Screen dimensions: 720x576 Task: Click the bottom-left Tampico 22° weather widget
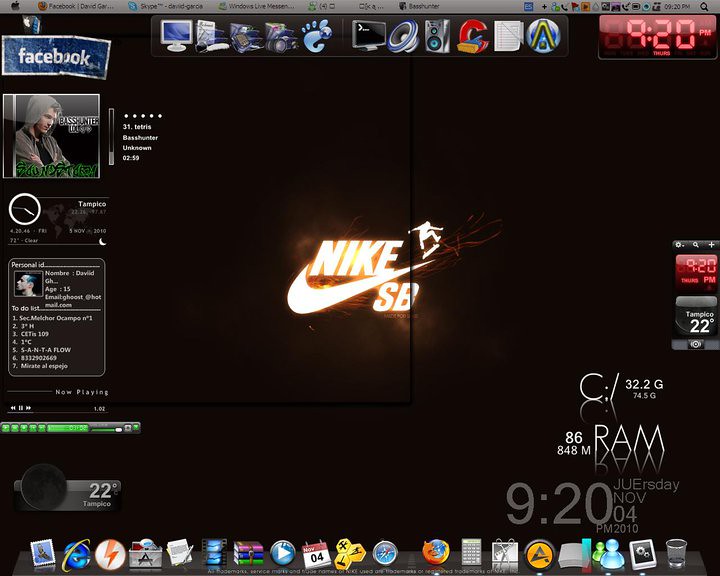pos(67,488)
